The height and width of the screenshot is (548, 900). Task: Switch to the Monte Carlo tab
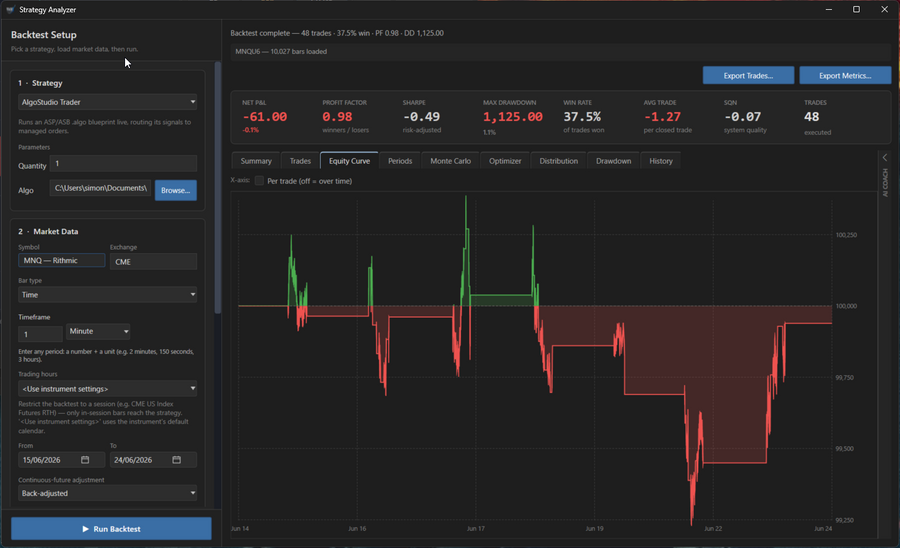click(x=451, y=161)
